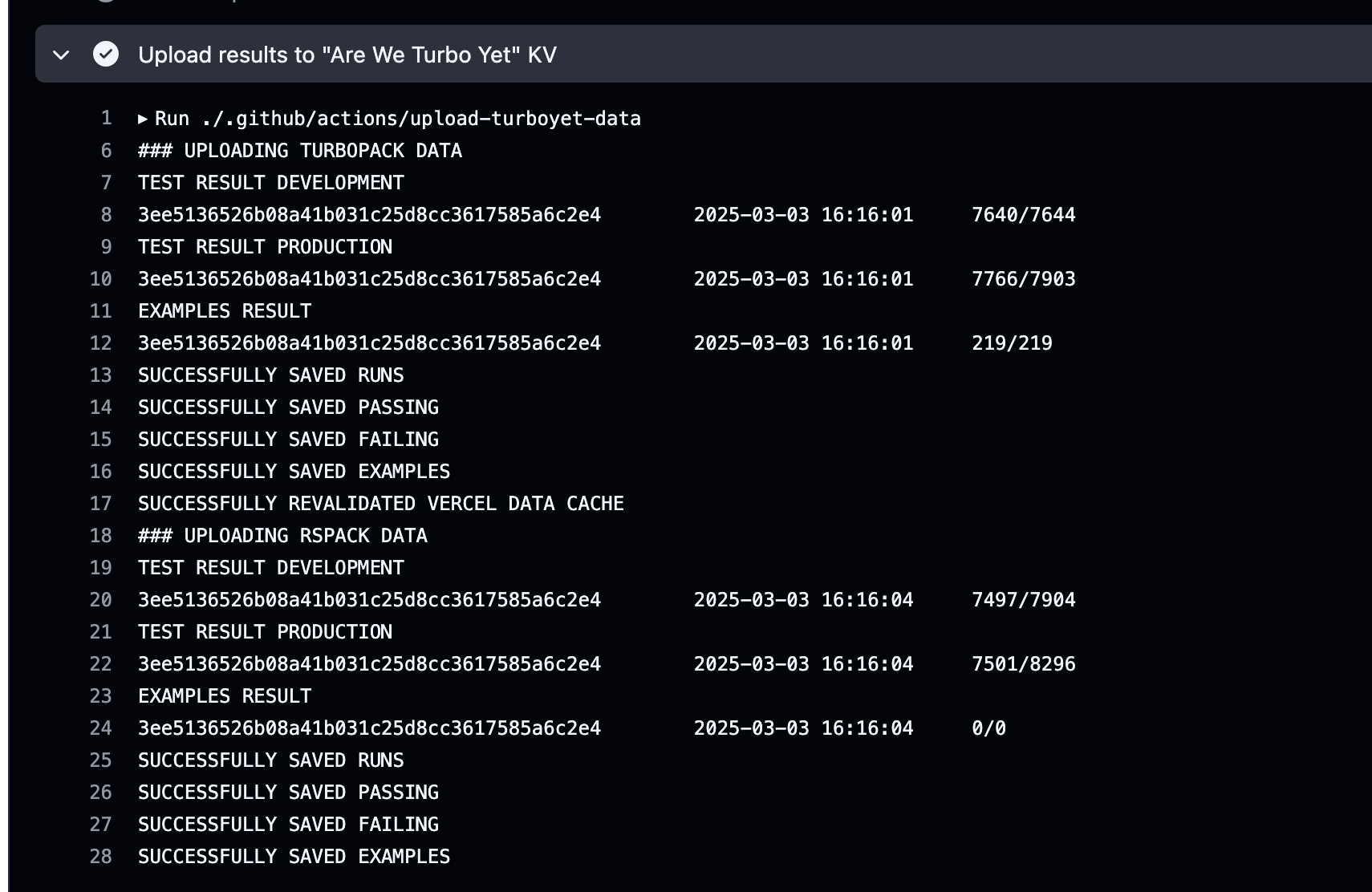Click the UPLOADING RSPACK DATA log line
Screen dimensions: 1372x892
click(x=282, y=536)
